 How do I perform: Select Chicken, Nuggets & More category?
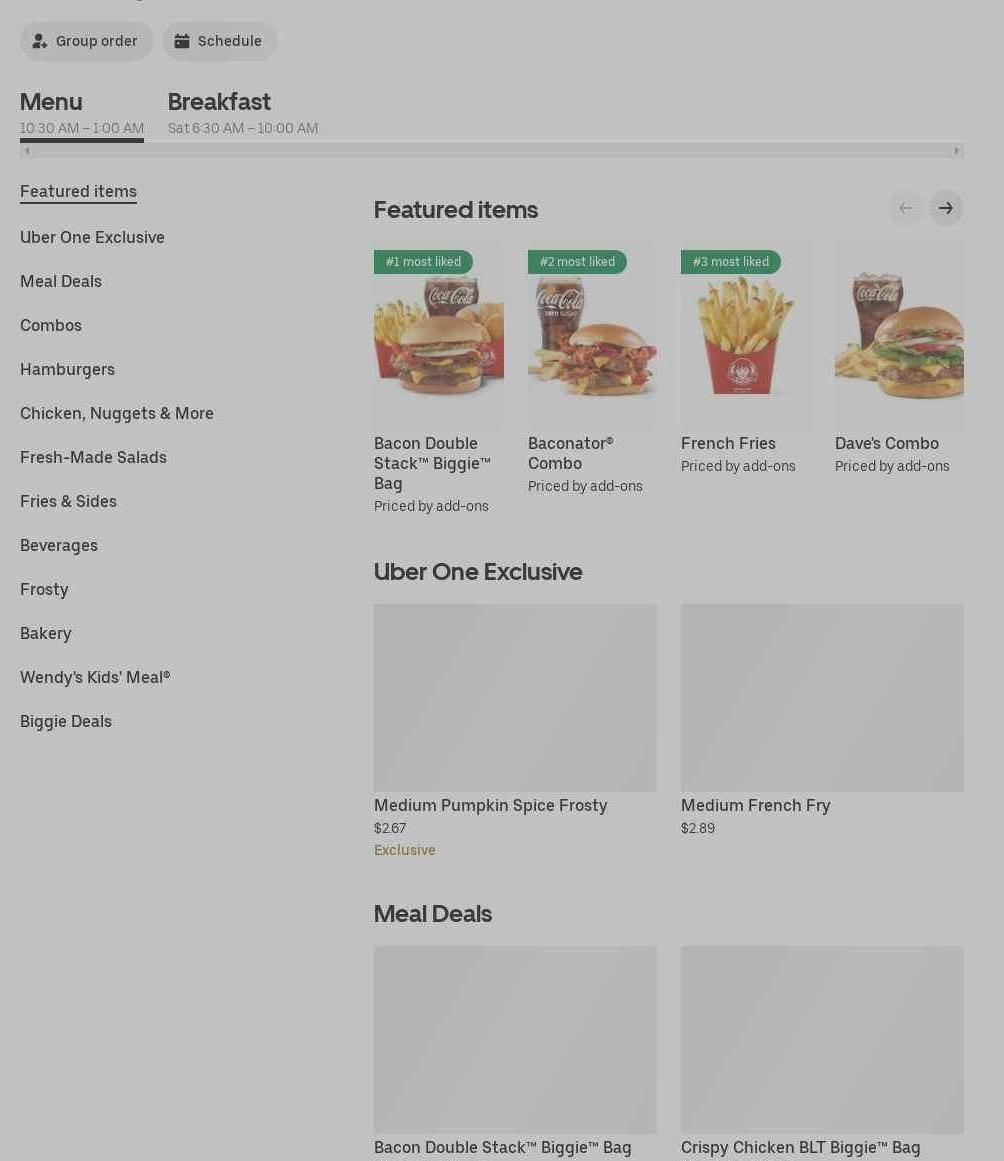(x=117, y=413)
